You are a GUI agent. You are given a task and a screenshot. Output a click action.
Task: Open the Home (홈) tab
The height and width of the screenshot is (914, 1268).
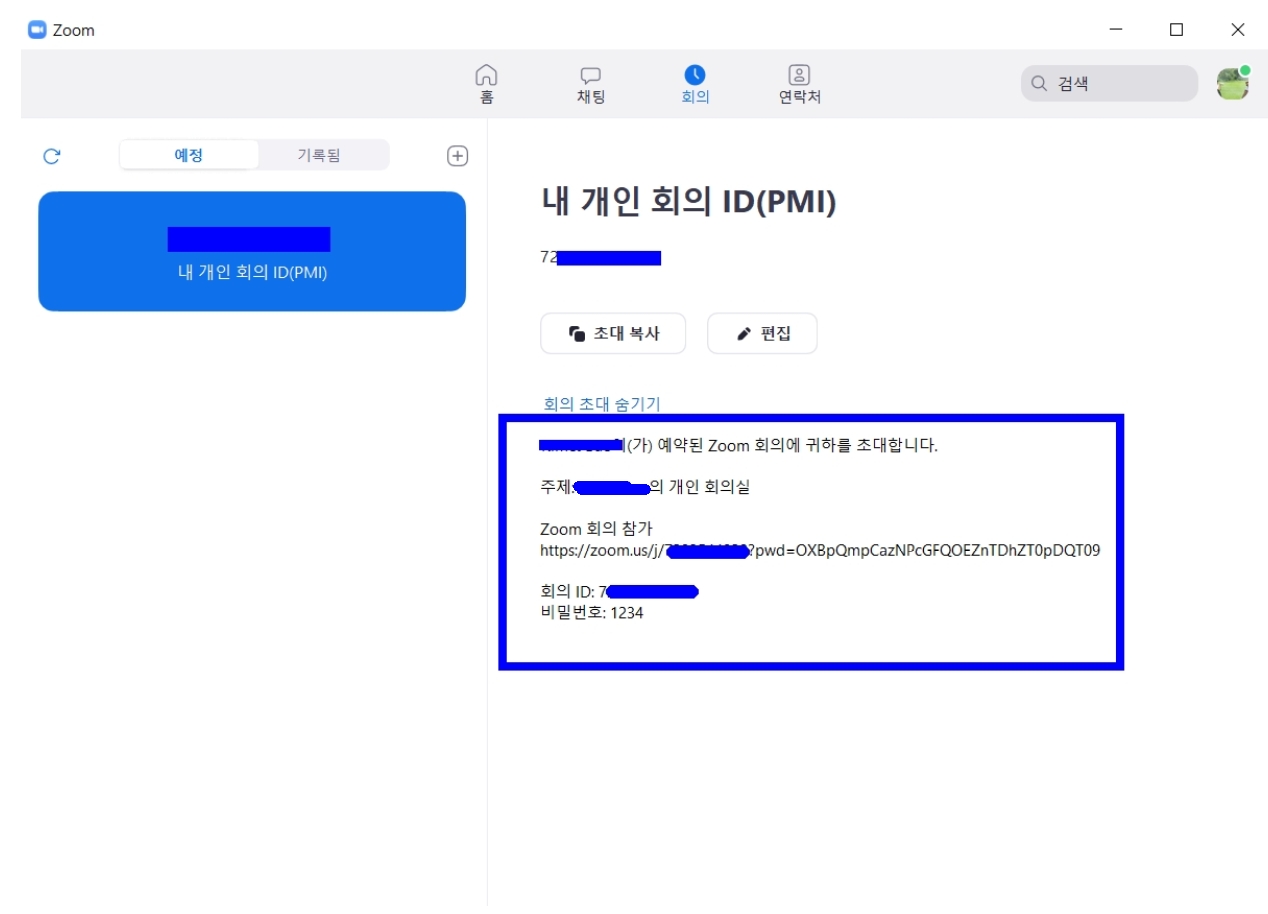pos(486,84)
